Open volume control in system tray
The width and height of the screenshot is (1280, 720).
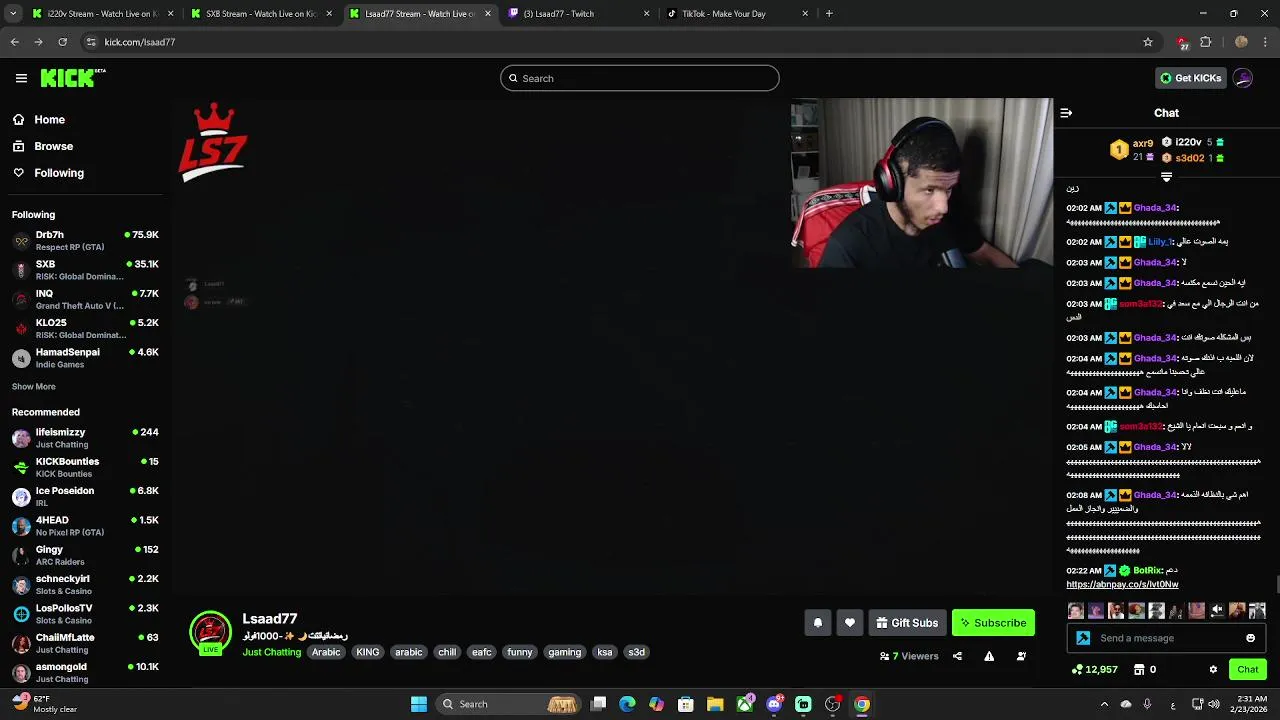point(1213,704)
